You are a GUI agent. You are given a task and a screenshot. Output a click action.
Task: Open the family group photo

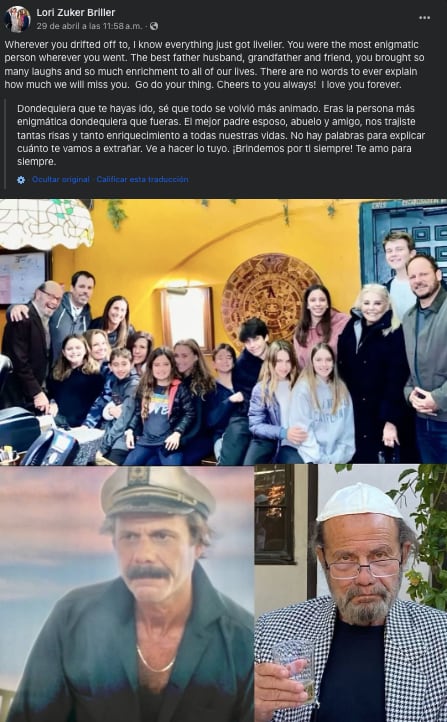point(223,332)
